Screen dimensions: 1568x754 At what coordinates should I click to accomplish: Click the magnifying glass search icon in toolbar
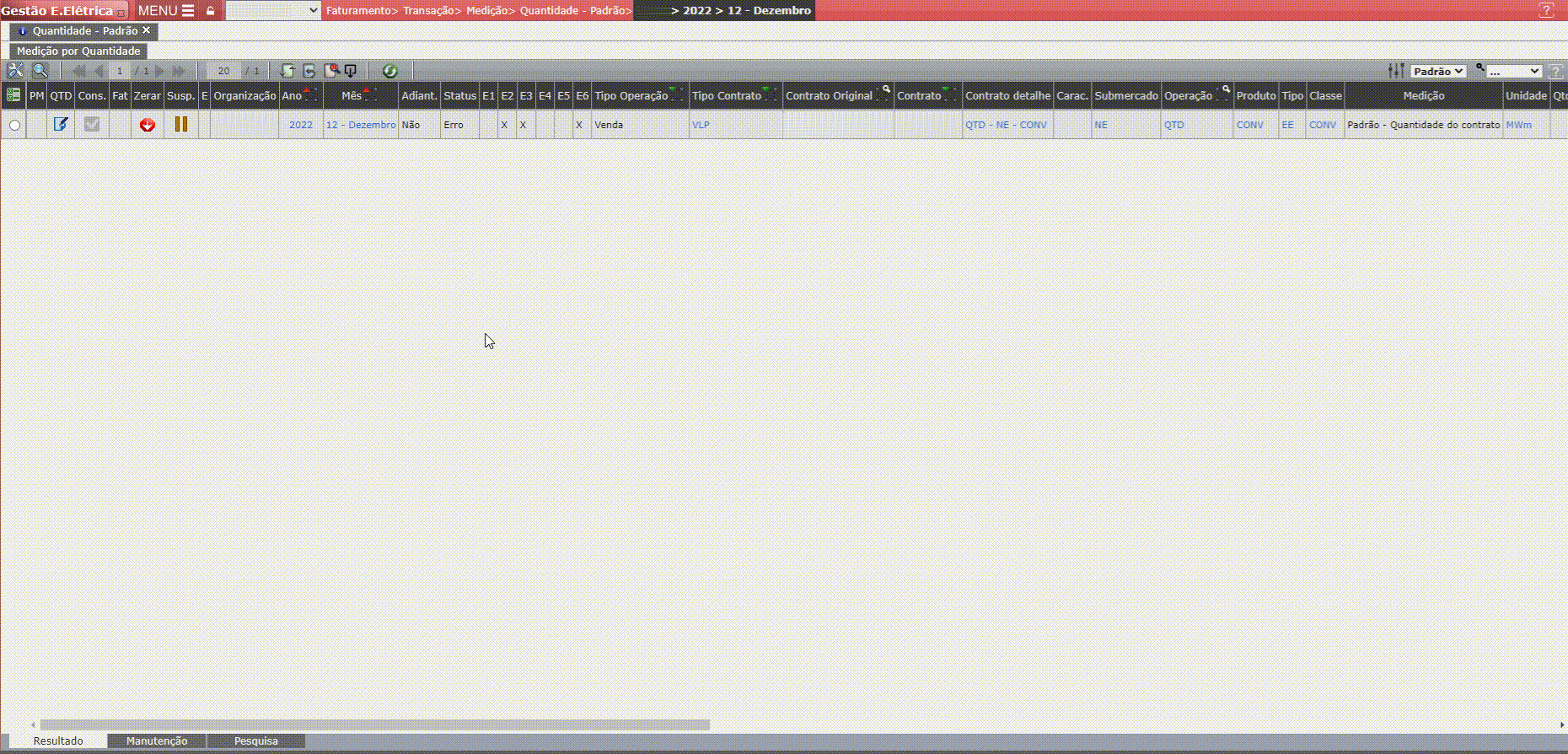tap(40, 71)
